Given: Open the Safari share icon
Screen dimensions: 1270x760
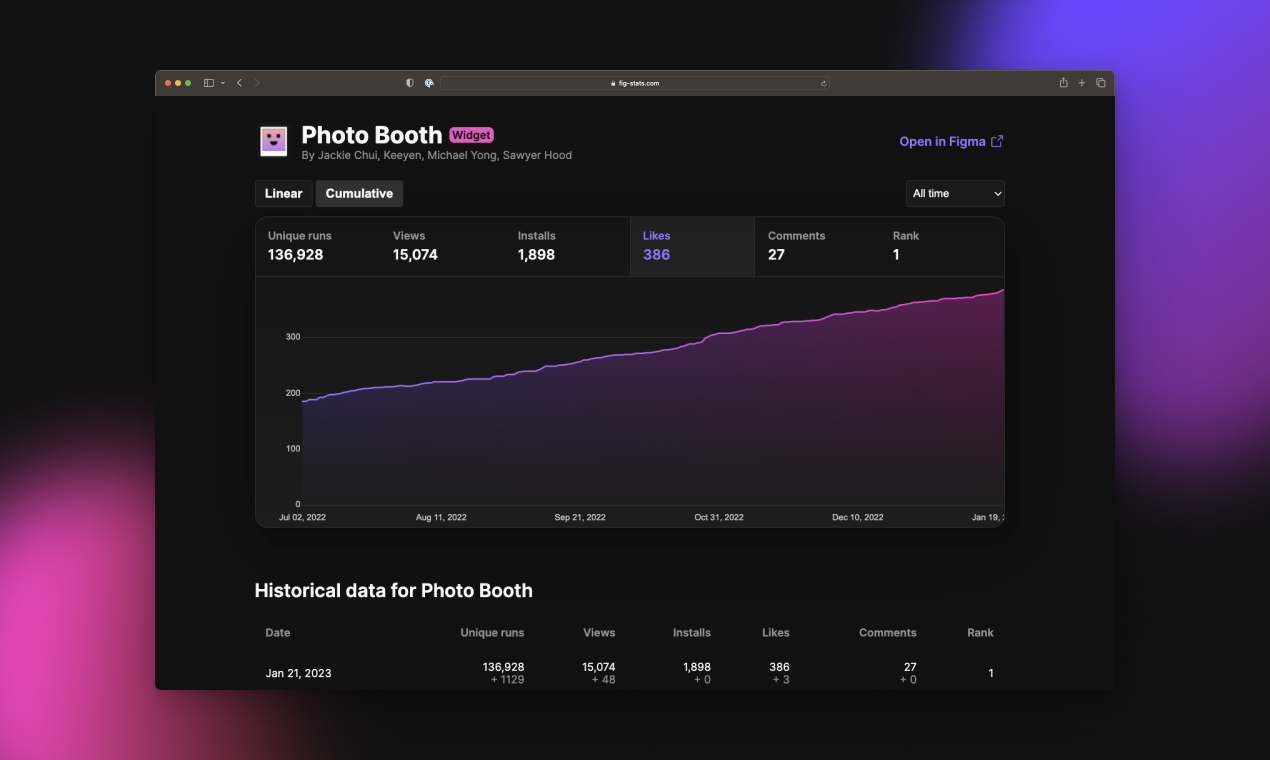Looking at the screenshot, I should click(1063, 83).
